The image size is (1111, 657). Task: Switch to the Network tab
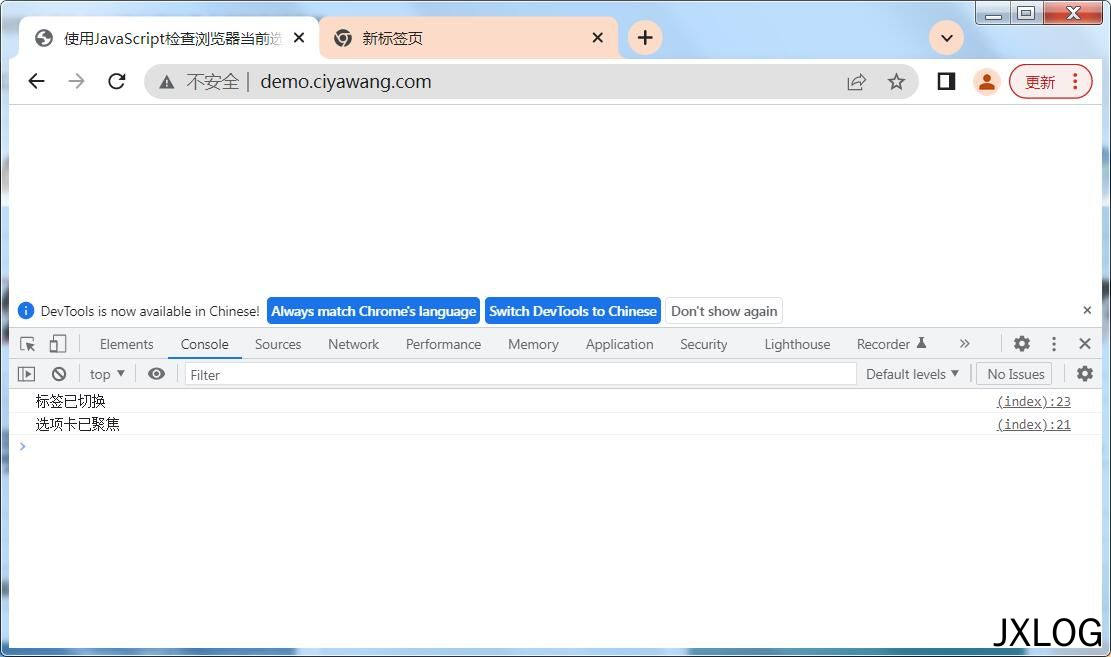[x=353, y=344]
